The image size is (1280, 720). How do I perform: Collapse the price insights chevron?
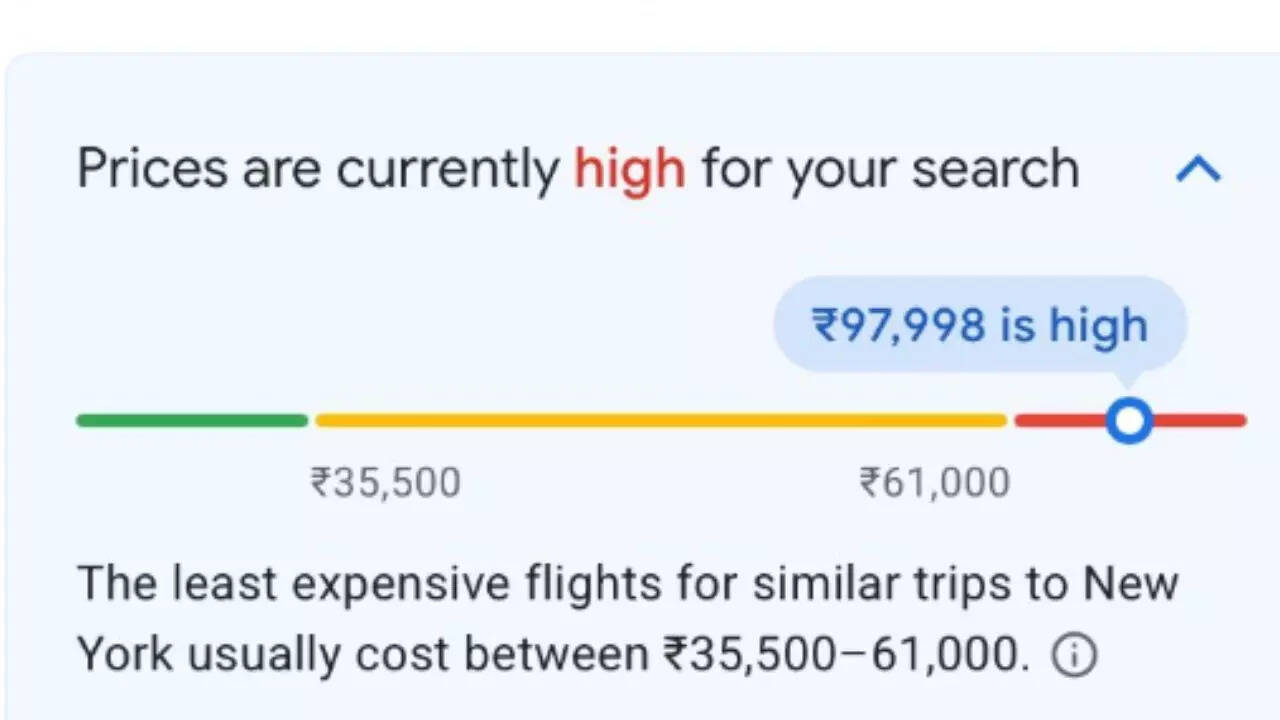(1199, 170)
